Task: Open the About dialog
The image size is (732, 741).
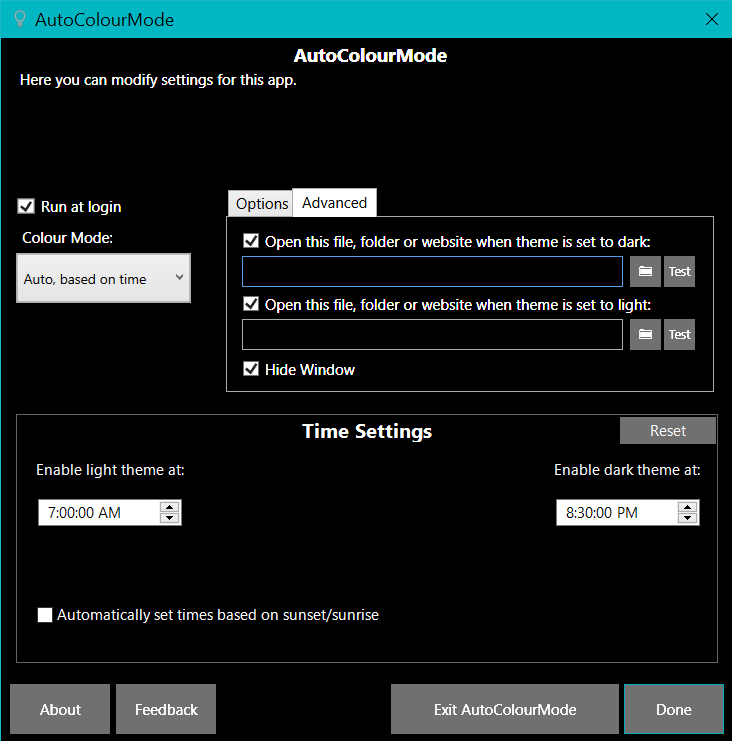Action: point(60,709)
